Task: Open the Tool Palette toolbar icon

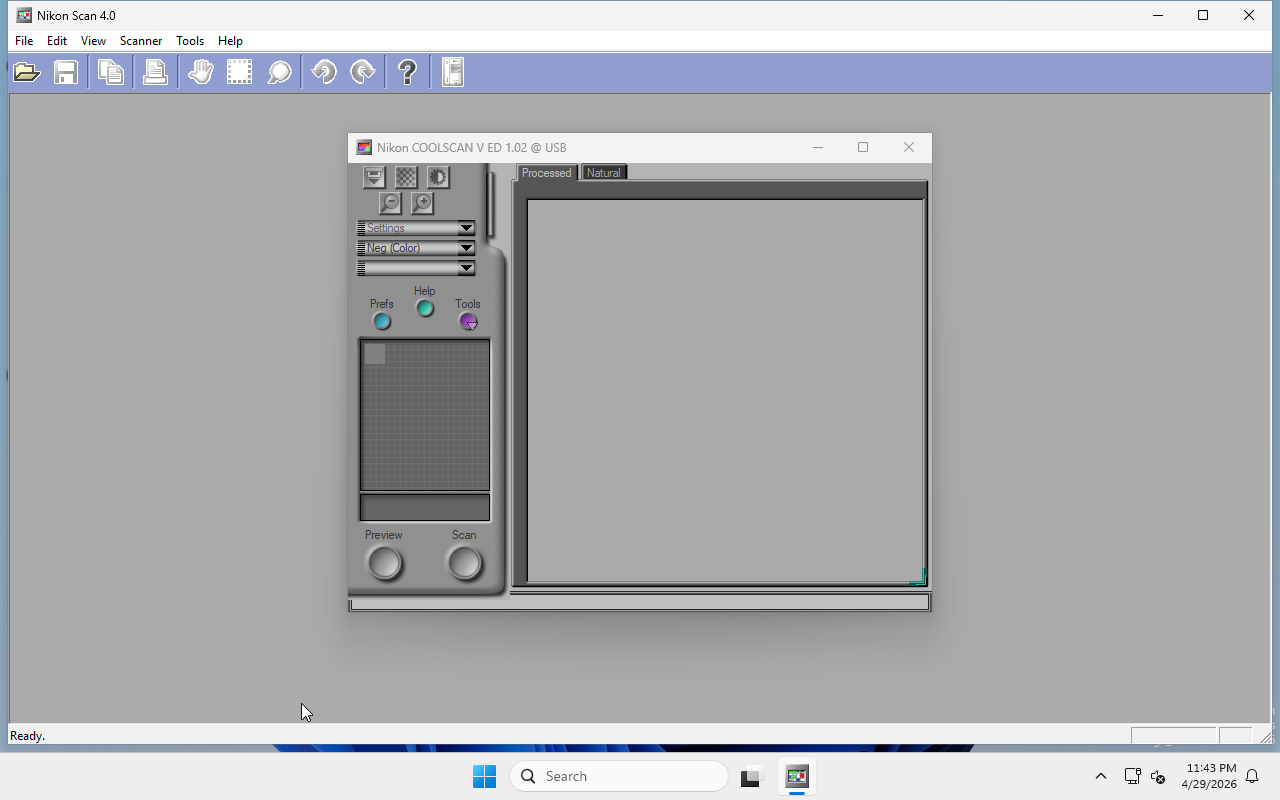Action: click(x=453, y=72)
